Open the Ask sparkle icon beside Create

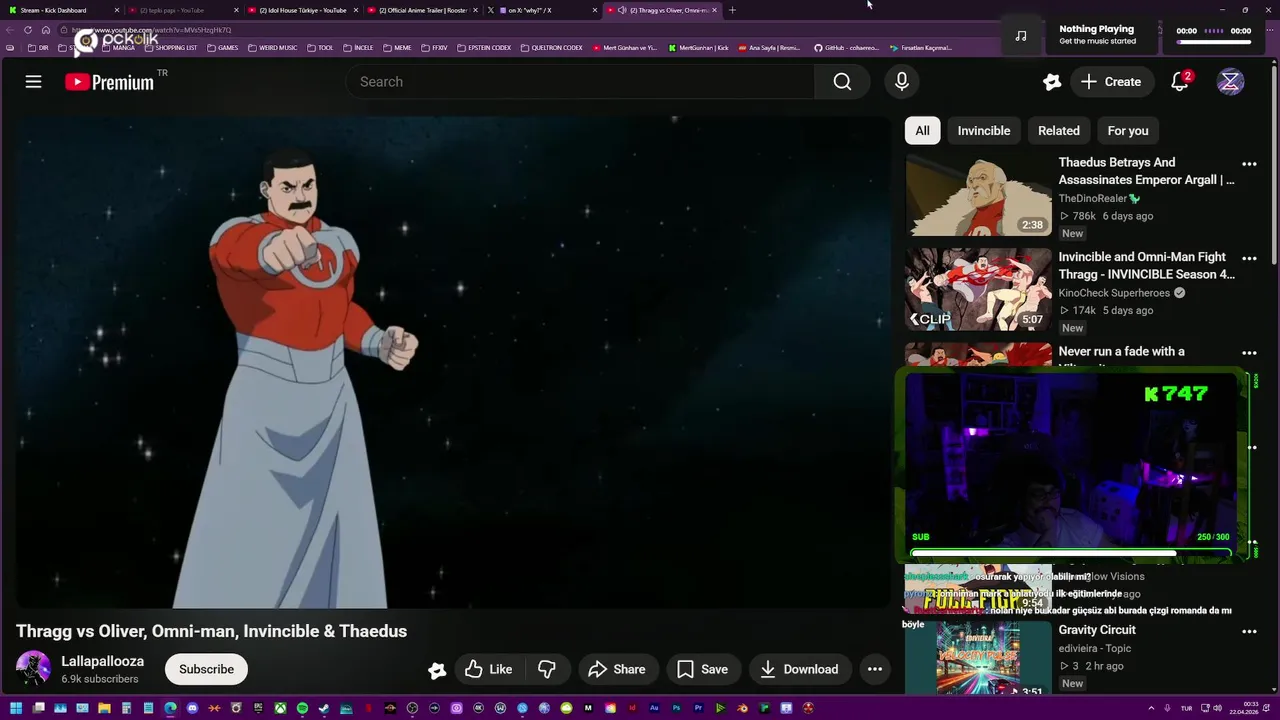pos(1051,82)
